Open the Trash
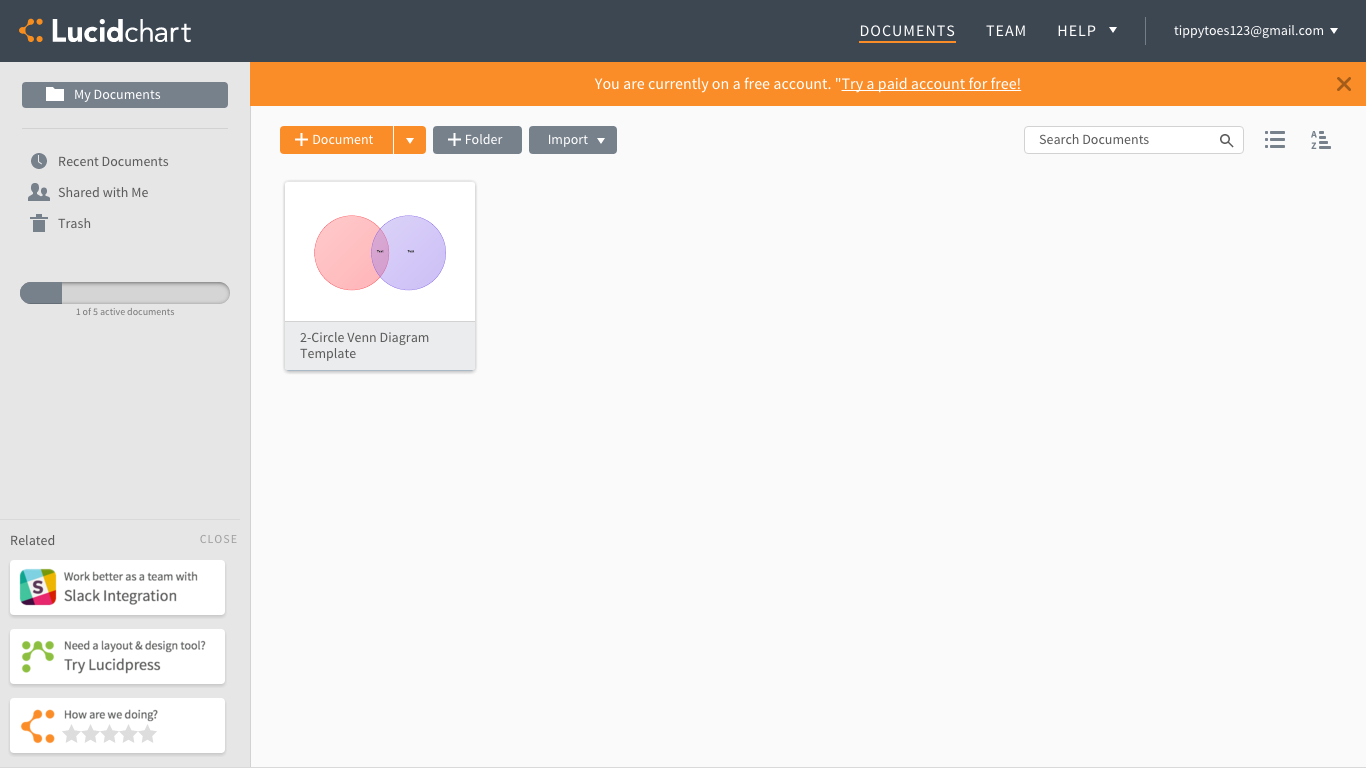Viewport: 1366px width, 768px height. 74,223
